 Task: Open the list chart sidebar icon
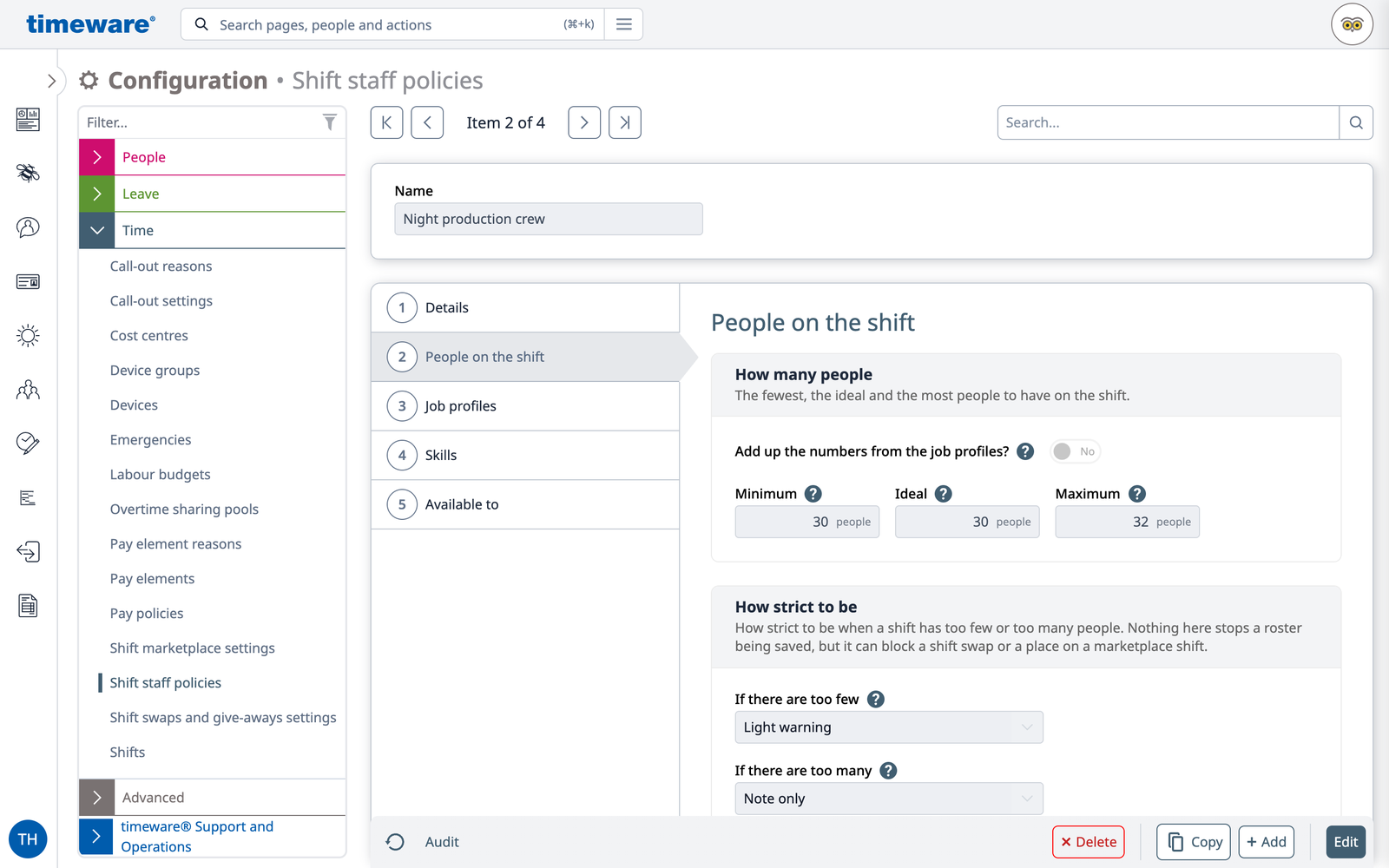coord(28,497)
